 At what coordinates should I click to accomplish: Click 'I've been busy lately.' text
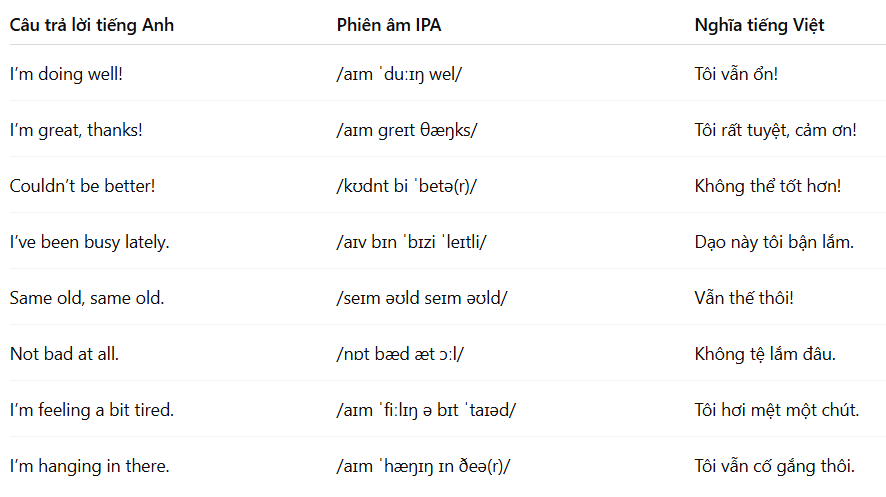[89, 242]
